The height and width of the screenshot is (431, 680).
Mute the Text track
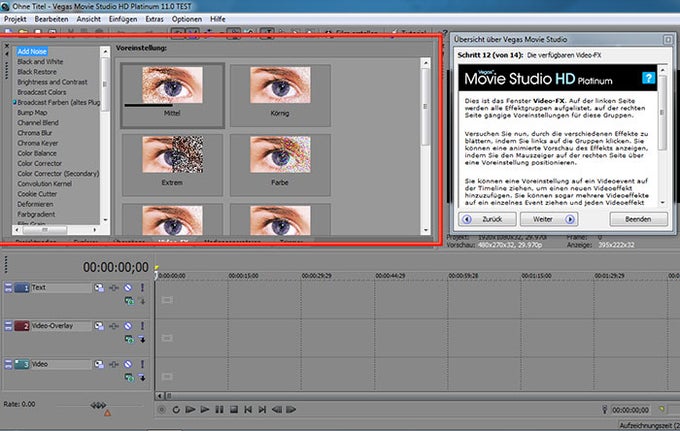pyautogui.click(x=128, y=287)
